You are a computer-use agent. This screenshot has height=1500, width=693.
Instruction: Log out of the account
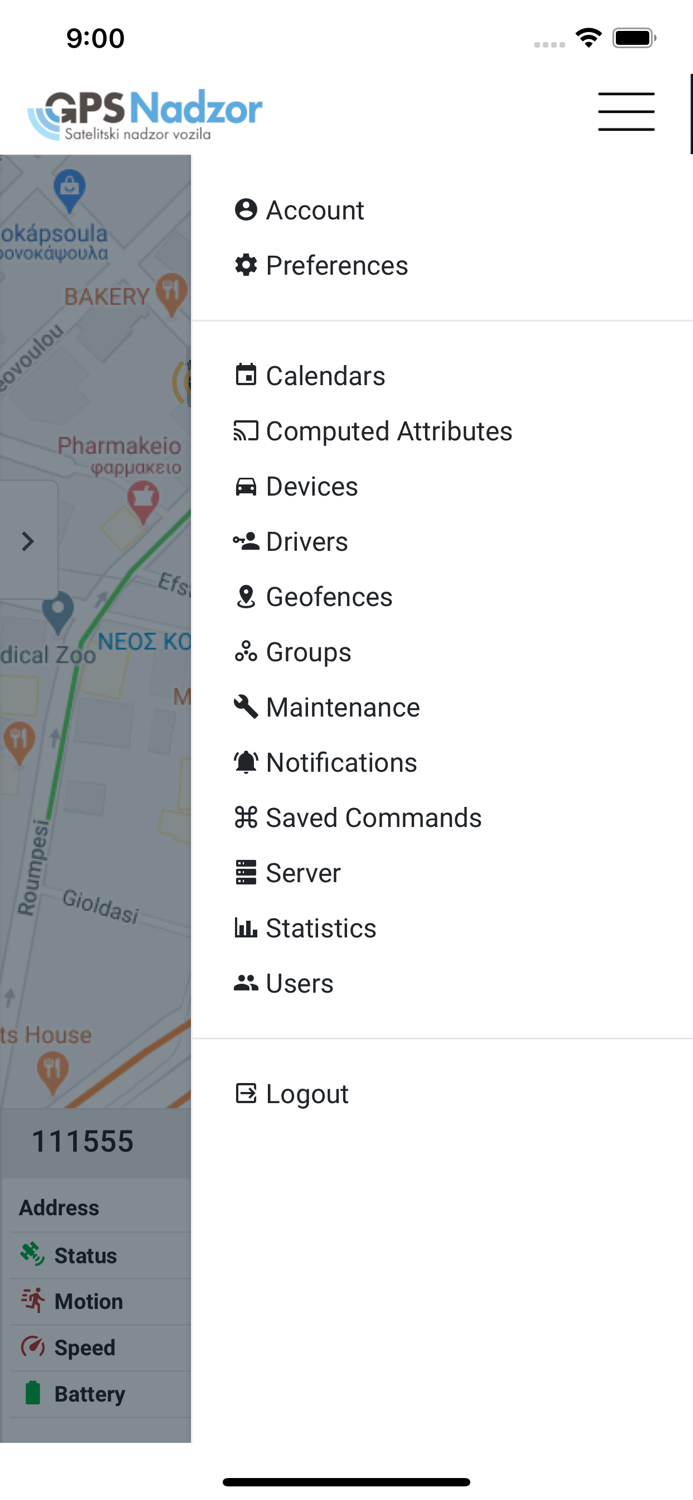[x=307, y=1093]
